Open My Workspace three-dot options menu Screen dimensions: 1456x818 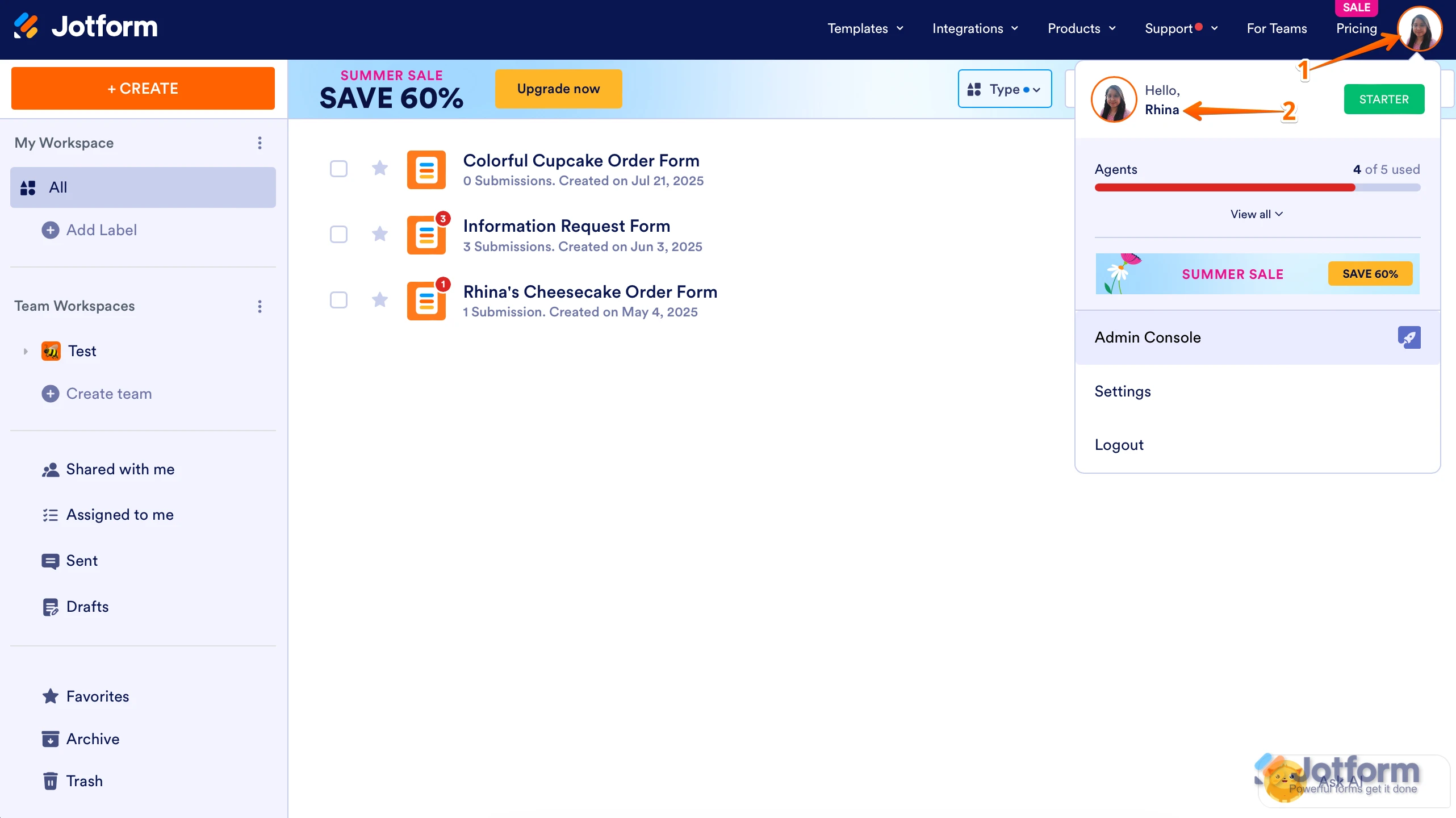260,143
